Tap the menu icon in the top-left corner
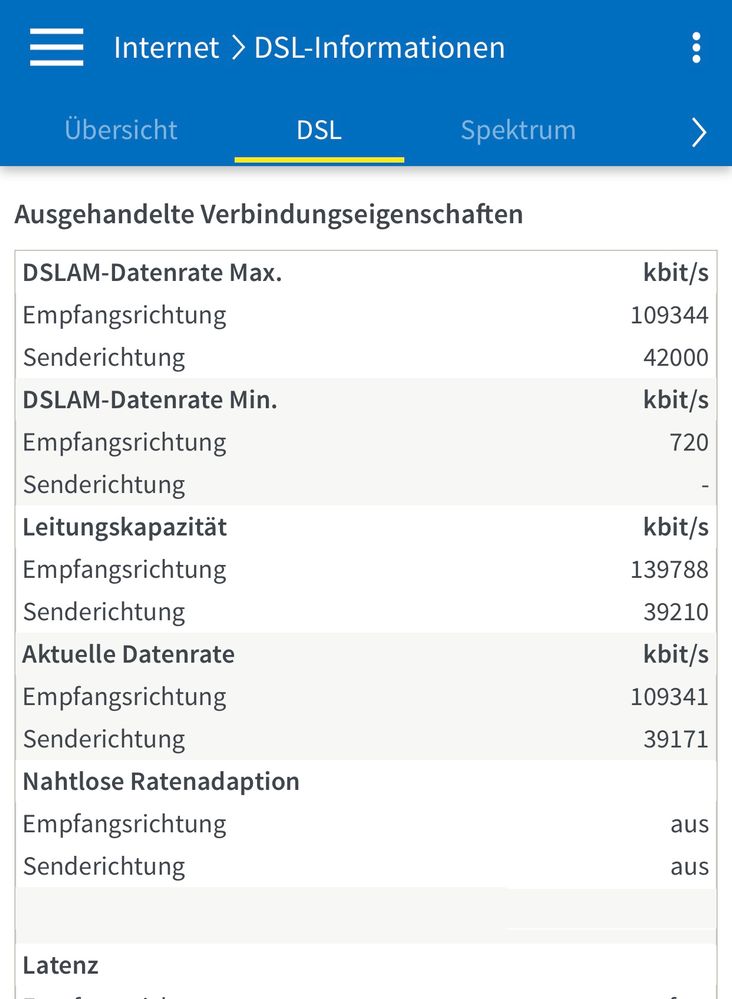The image size is (732, 999). pos(56,47)
